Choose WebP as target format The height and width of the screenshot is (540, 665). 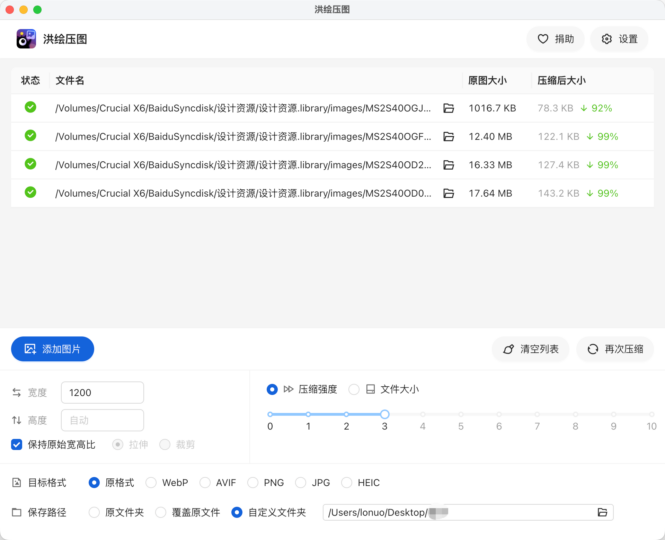151,483
